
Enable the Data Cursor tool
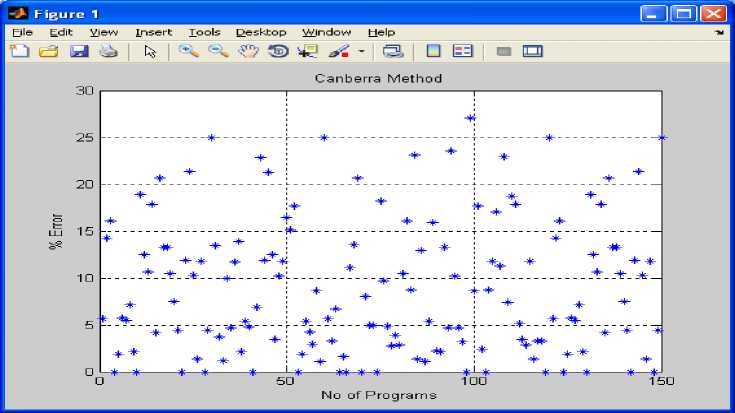pyautogui.click(x=308, y=51)
